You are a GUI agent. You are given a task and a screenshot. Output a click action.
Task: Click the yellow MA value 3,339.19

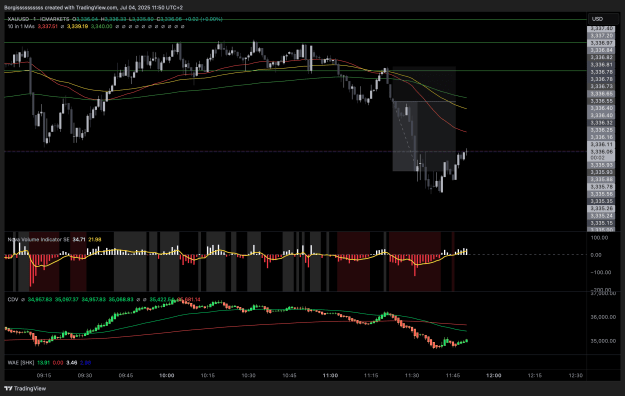coord(77,26)
